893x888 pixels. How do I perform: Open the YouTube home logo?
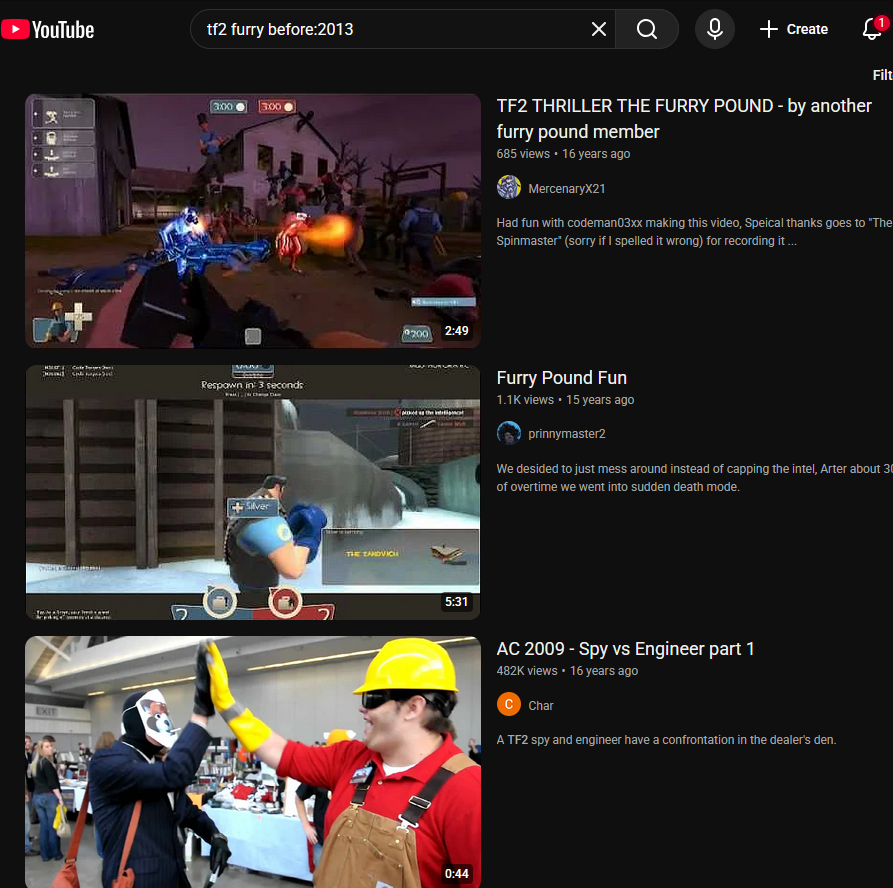pos(48,30)
